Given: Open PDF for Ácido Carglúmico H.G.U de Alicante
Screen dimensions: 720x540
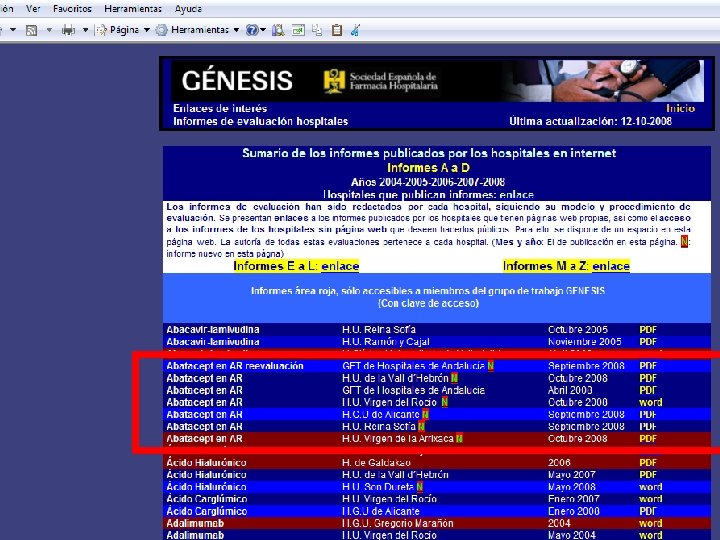Looking at the screenshot, I should [648, 511].
